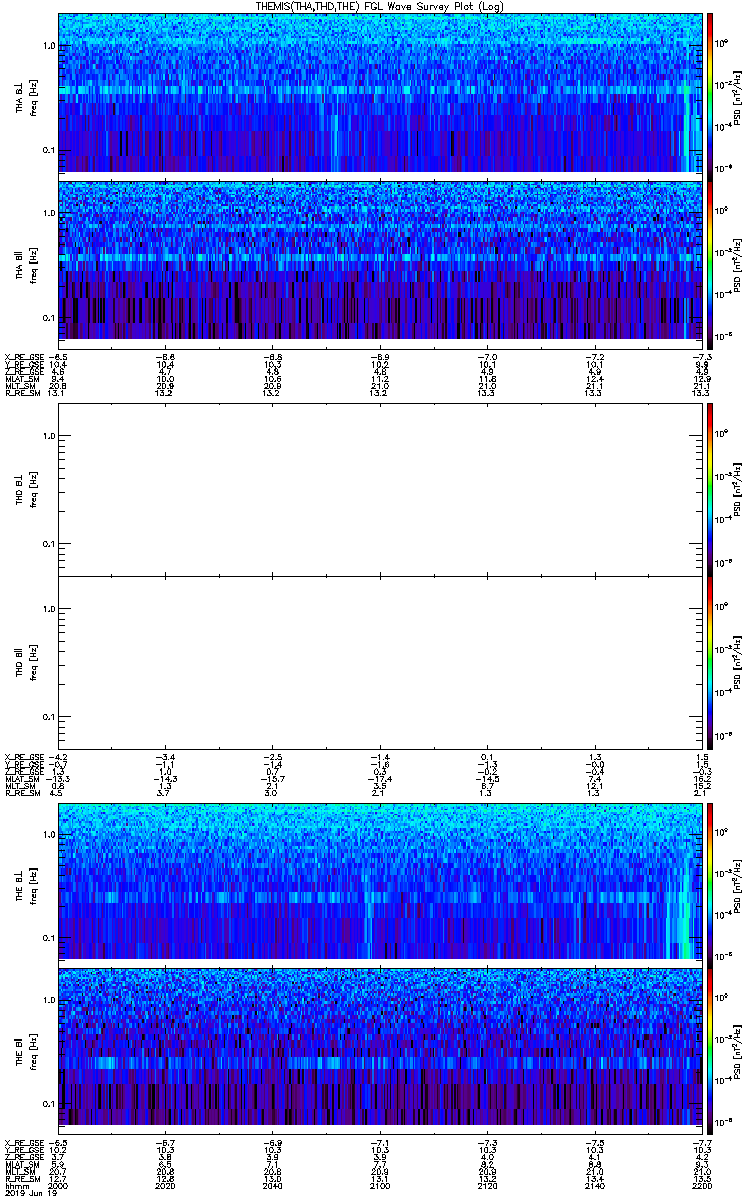The height and width of the screenshot is (1200, 750).
Task: Click the empty THD B∥ panel
Action: click(380, 662)
